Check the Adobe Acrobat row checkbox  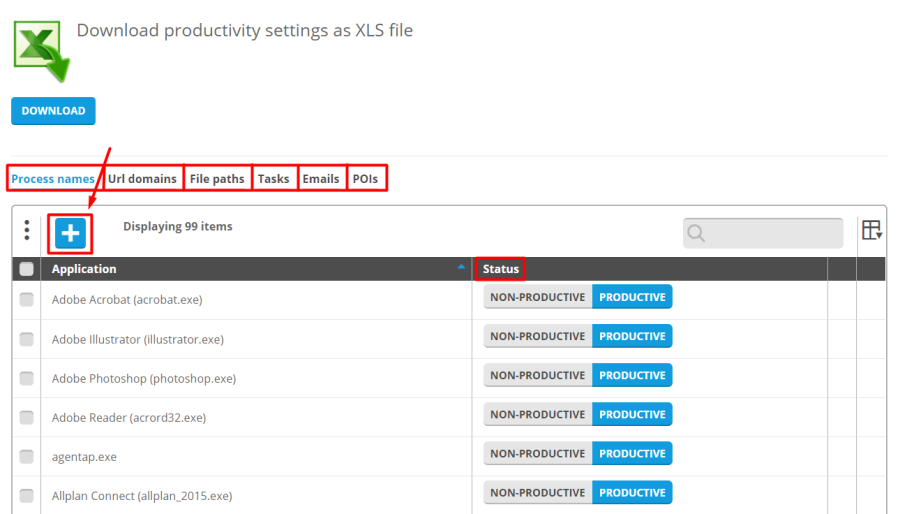click(x=26, y=299)
